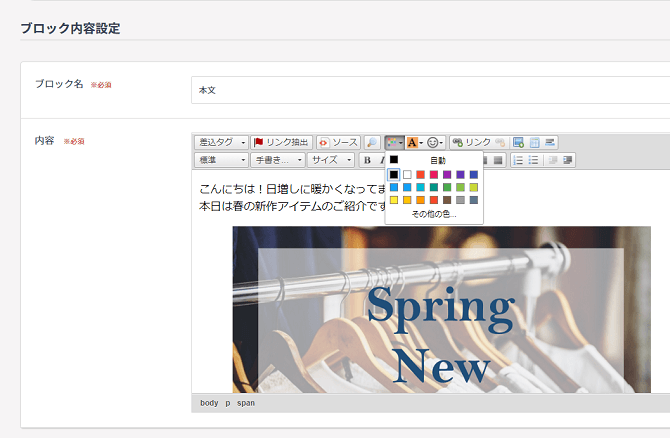Click the find magnifier icon in toolbar
The height and width of the screenshot is (438, 670).
pyautogui.click(x=372, y=143)
